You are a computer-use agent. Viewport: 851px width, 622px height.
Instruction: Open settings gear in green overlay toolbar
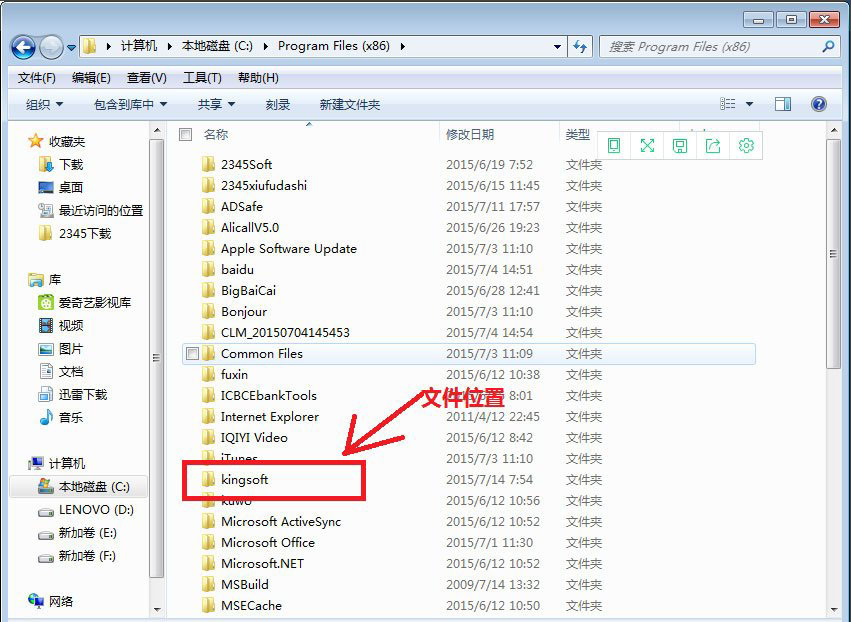tap(746, 145)
